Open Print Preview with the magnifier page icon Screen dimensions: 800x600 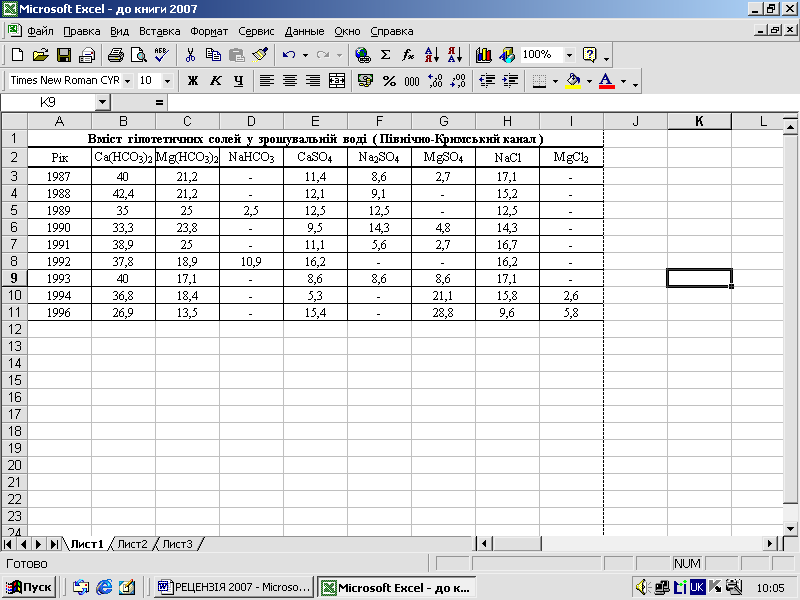pos(139,55)
